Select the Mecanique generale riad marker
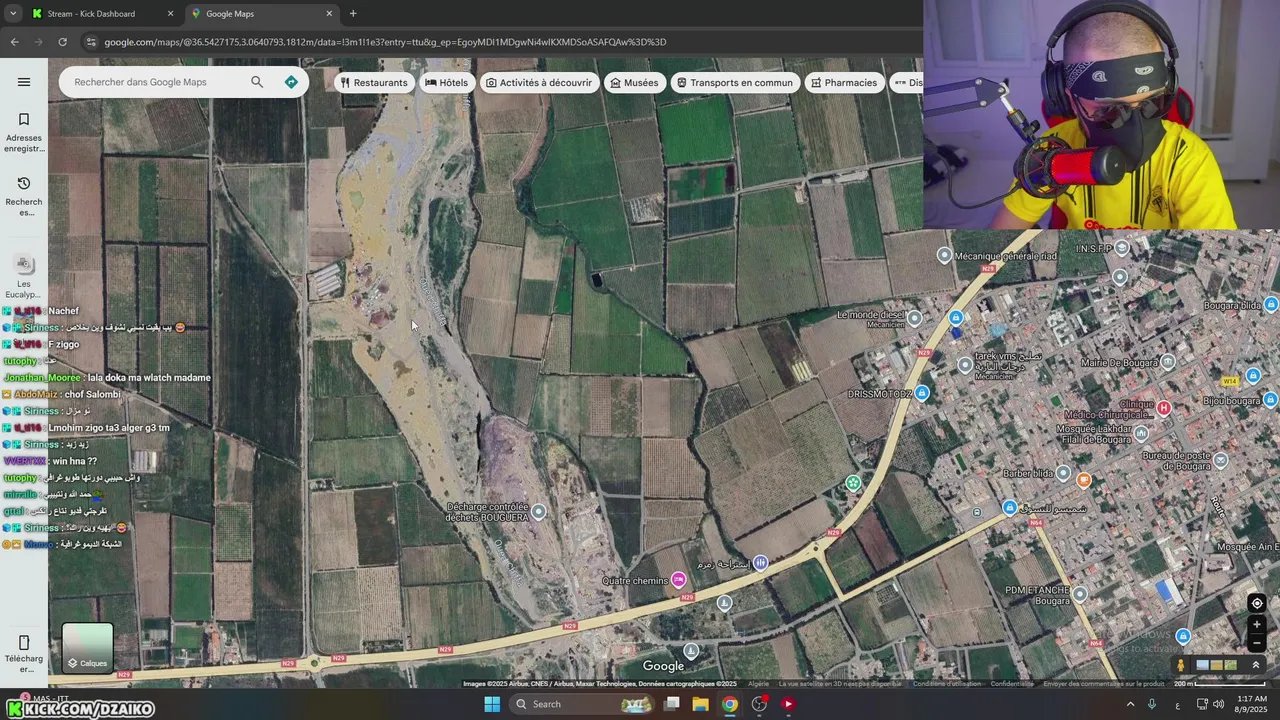Viewport: 1280px width, 720px height. pyautogui.click(x=944, y=256)
